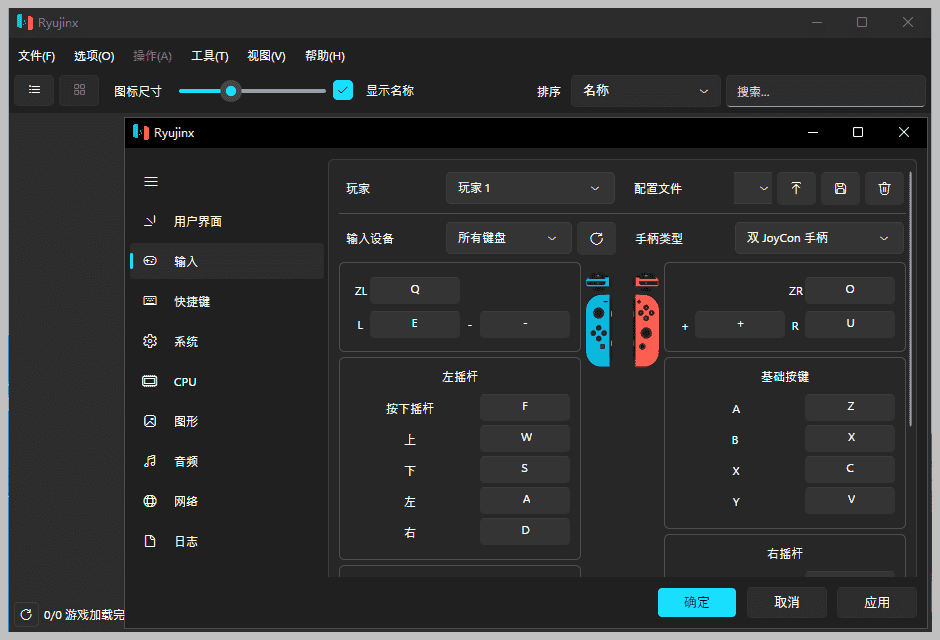Adjust the 图标尺寸 slider handle

[x=231, y=91]
